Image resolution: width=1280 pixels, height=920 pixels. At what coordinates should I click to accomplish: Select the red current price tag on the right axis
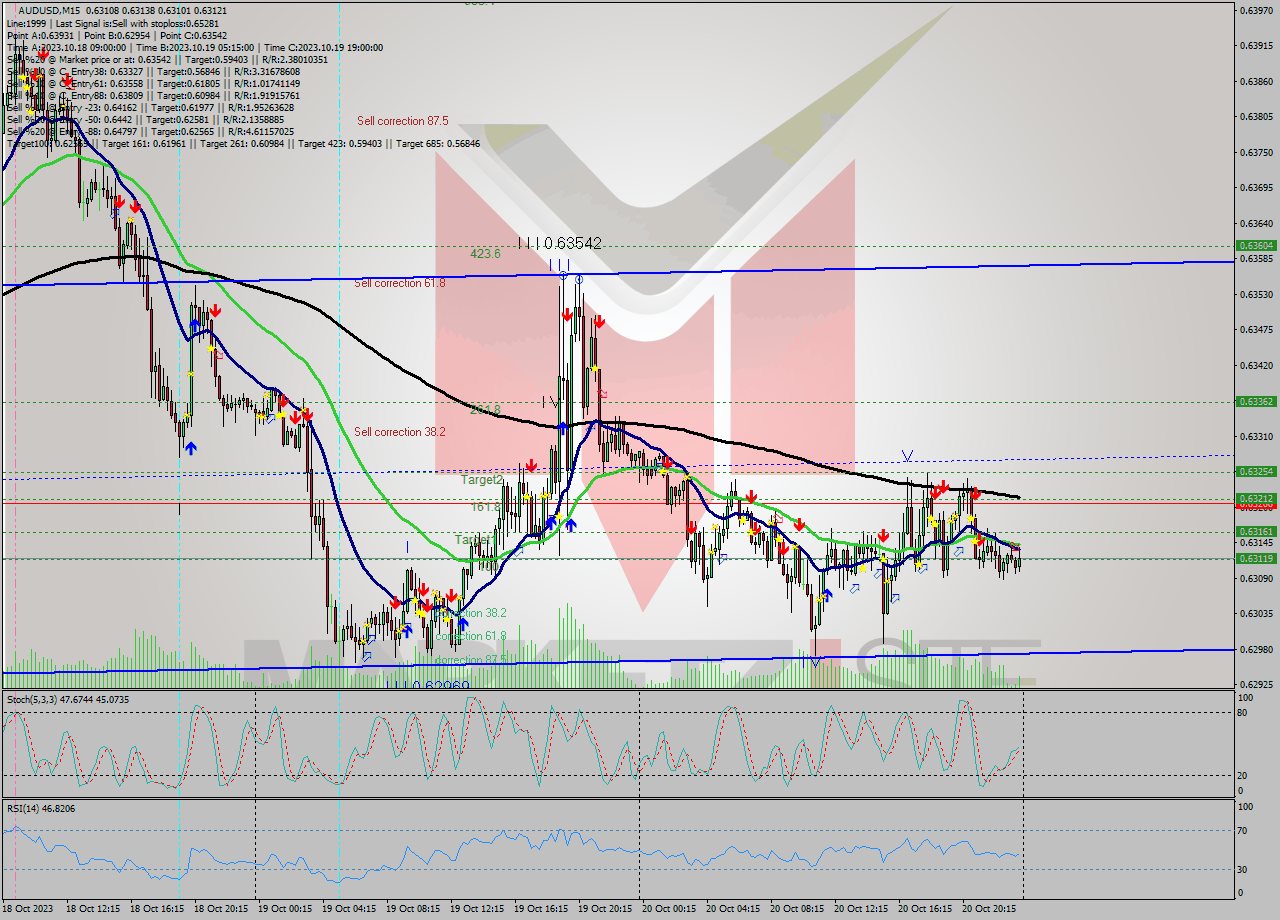click(1257, 506)
